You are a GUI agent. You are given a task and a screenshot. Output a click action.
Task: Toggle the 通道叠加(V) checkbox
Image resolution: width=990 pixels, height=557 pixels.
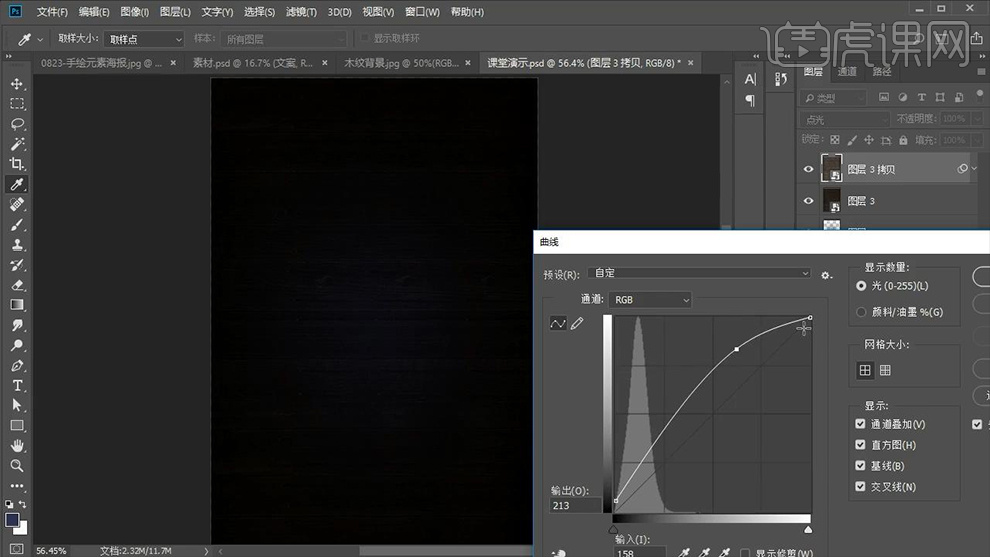(861, 424)
